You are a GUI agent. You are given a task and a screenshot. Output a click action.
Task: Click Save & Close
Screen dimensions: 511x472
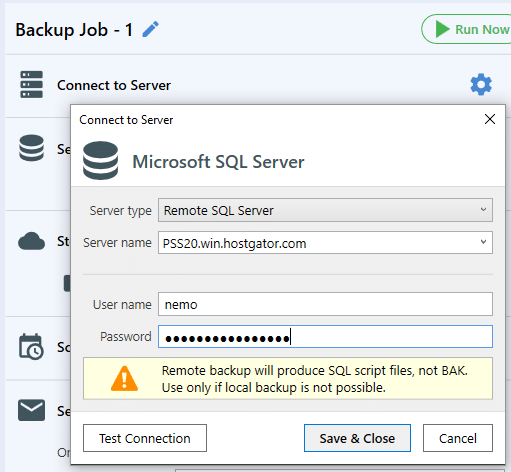(357, 438)
